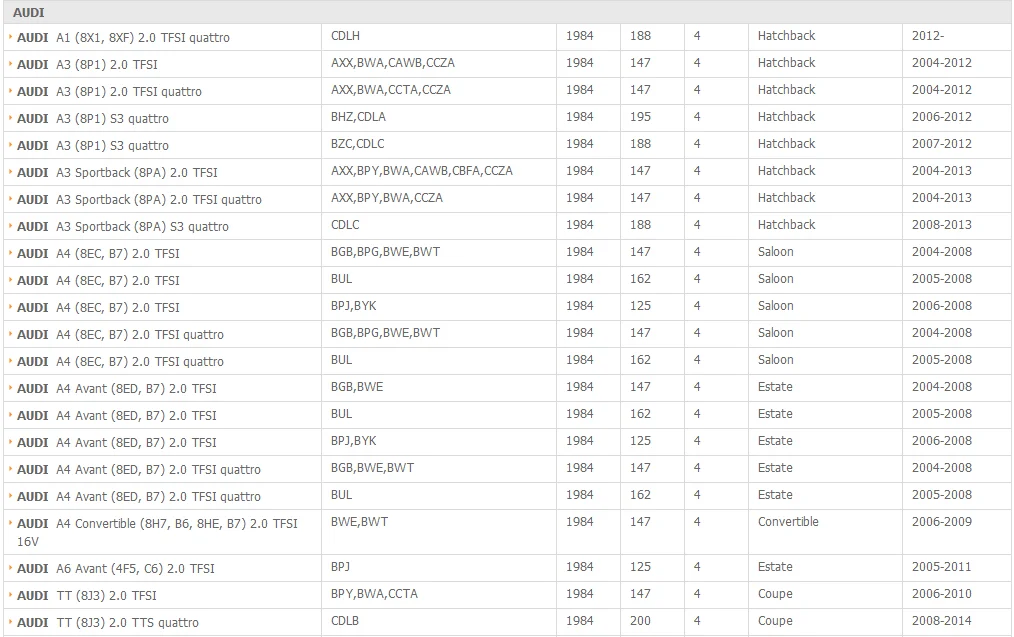Click the orange arrow beside A4 Avant 2.0 TFSI quattro BGB,BWE,BWT row
This screenshot has width=1014, height=637.
[10, 469]
